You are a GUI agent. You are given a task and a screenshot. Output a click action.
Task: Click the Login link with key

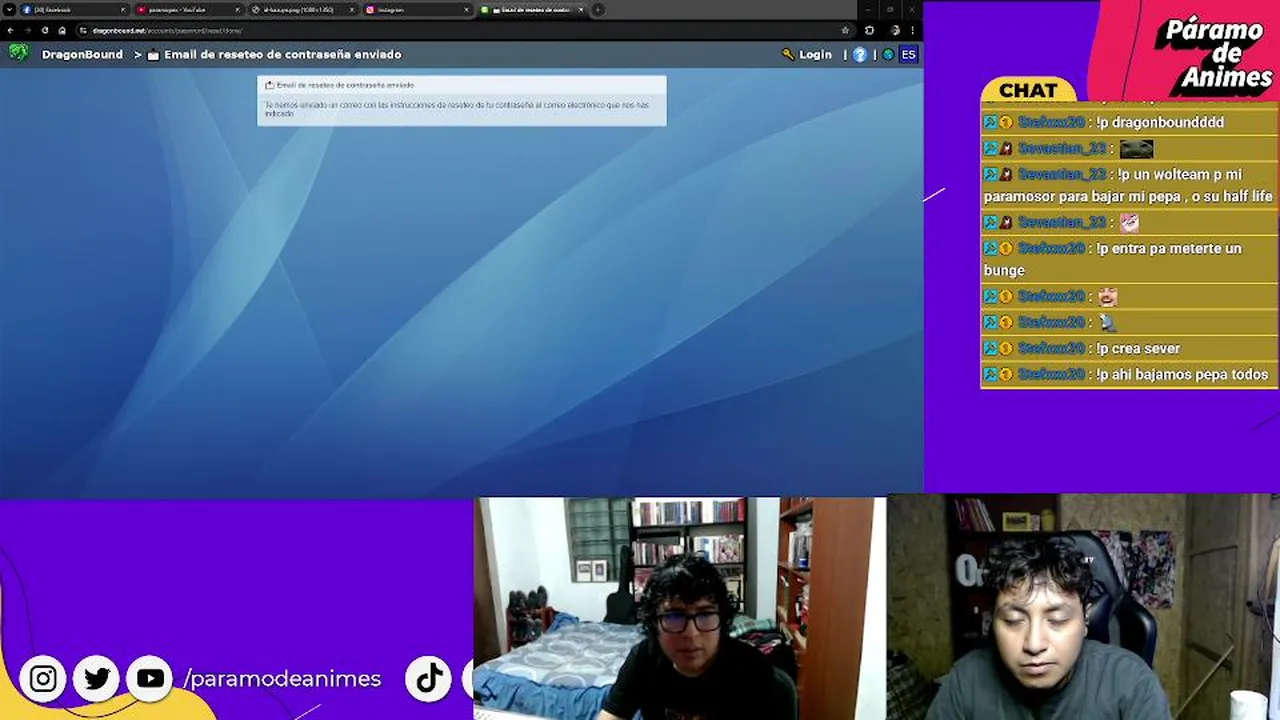pyautogui.click(x=807, y=54)
